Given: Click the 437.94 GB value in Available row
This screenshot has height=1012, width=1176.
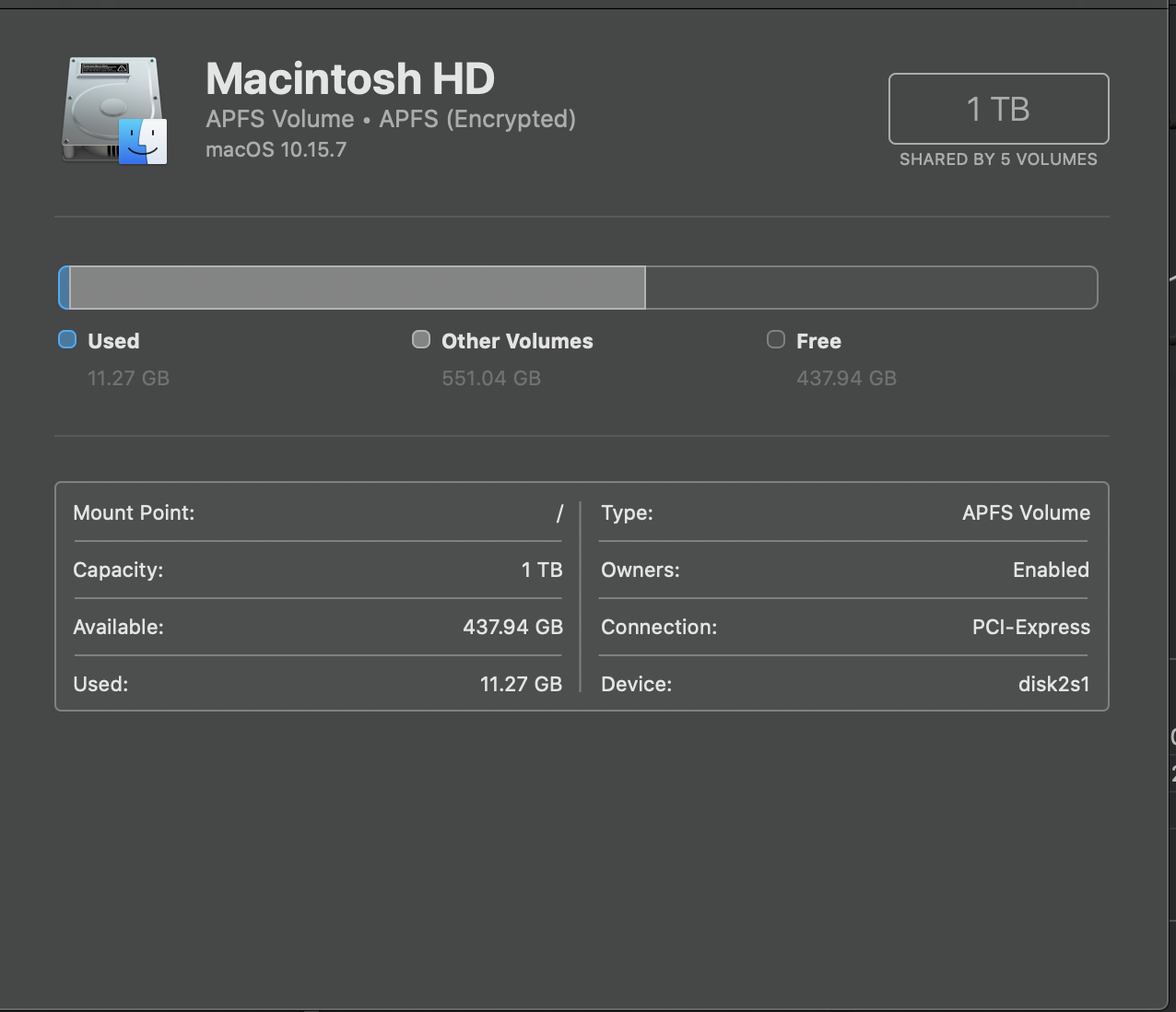Looking at the screenshot, I should pyautogui.click(x=512, y=627).
